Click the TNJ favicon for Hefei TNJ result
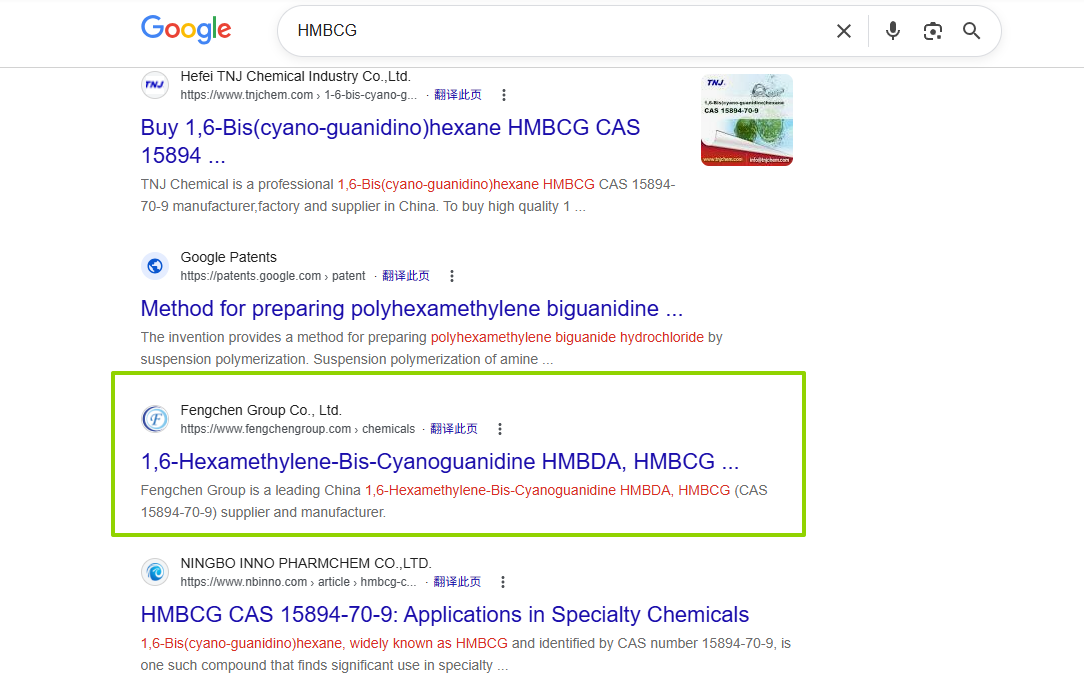Viewport: 1084px width, 689px height. (155, 85)
